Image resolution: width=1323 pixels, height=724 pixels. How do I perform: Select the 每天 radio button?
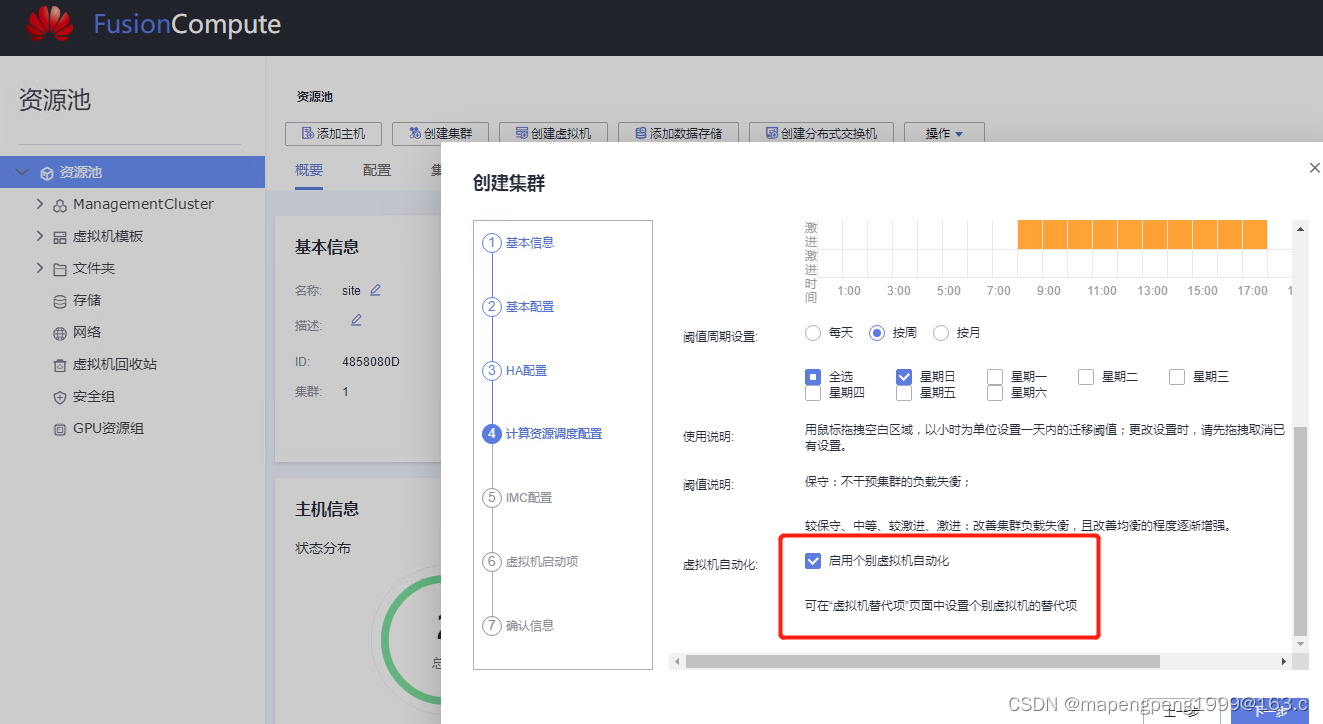click(x=813, y=333)
